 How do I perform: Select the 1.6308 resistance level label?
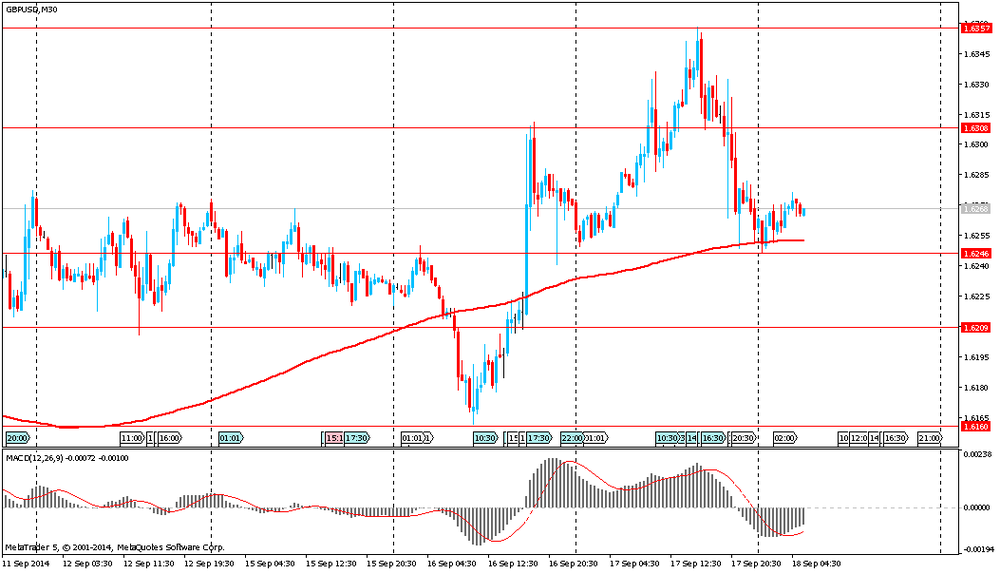(975, 128)
